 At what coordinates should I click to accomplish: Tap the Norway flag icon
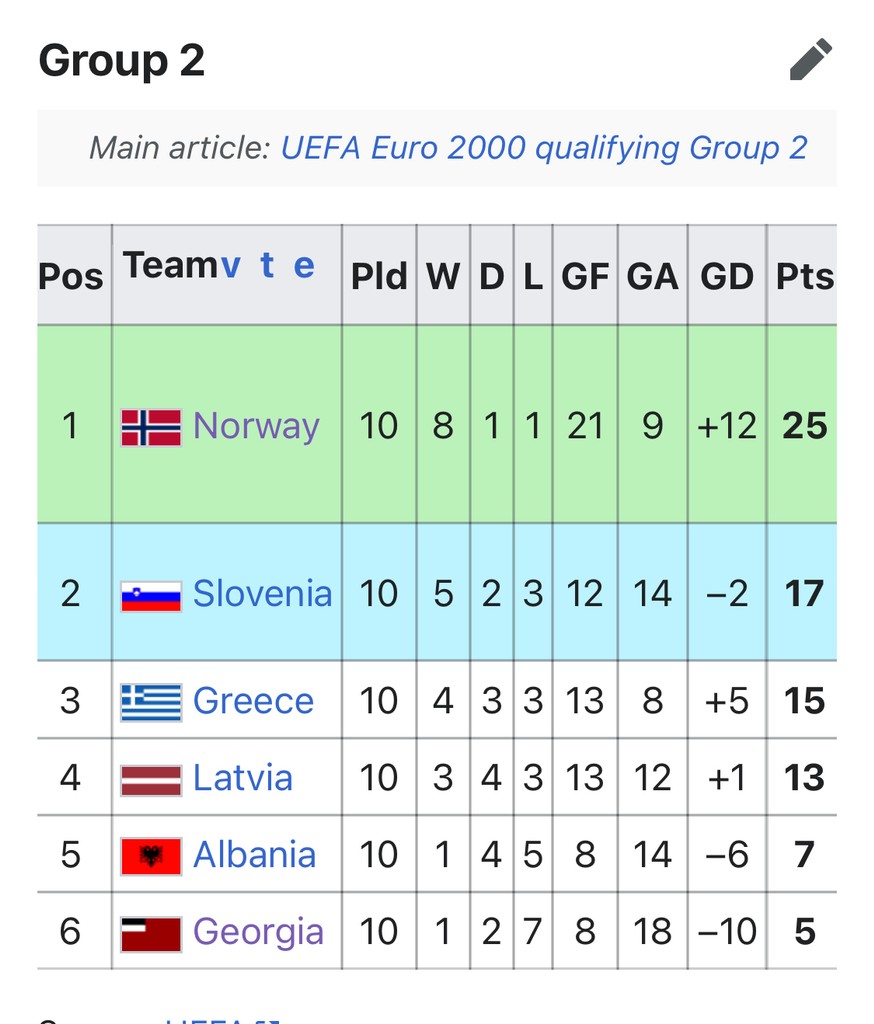pos(151,427)
